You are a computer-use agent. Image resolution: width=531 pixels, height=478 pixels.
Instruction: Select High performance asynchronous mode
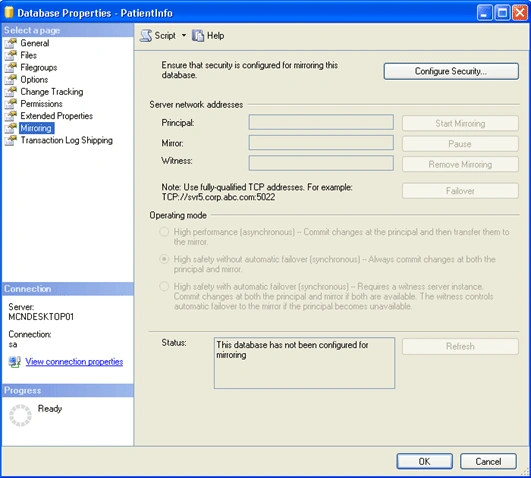(164, 232)
